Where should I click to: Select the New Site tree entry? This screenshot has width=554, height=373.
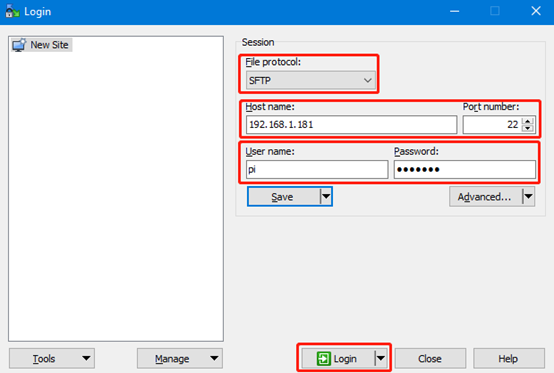point(42,45)
